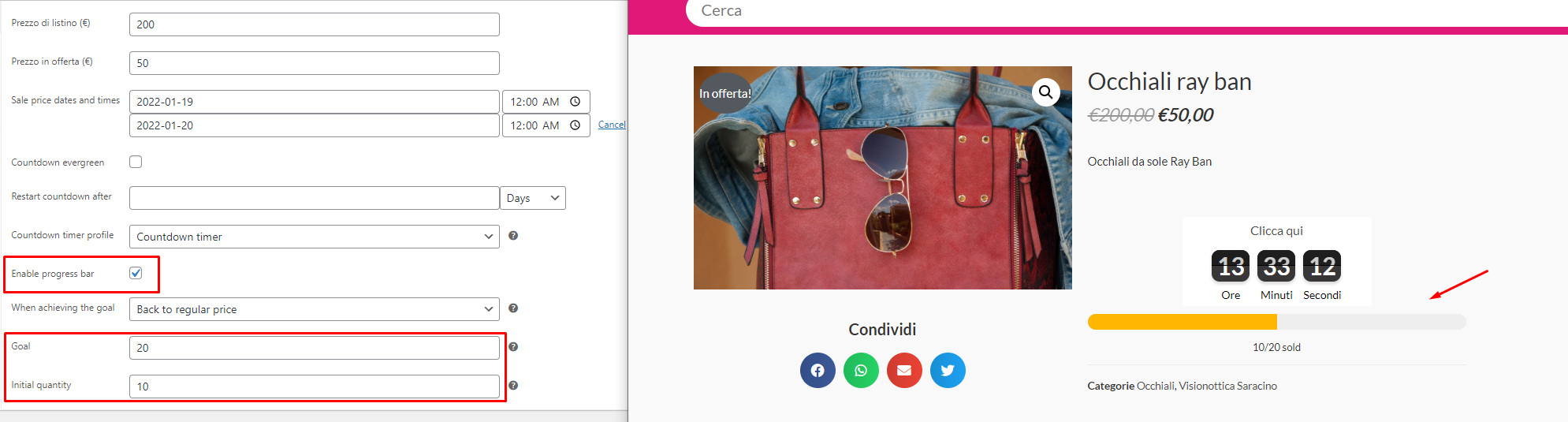Share product via WhatsApp

tap(861, 370)
